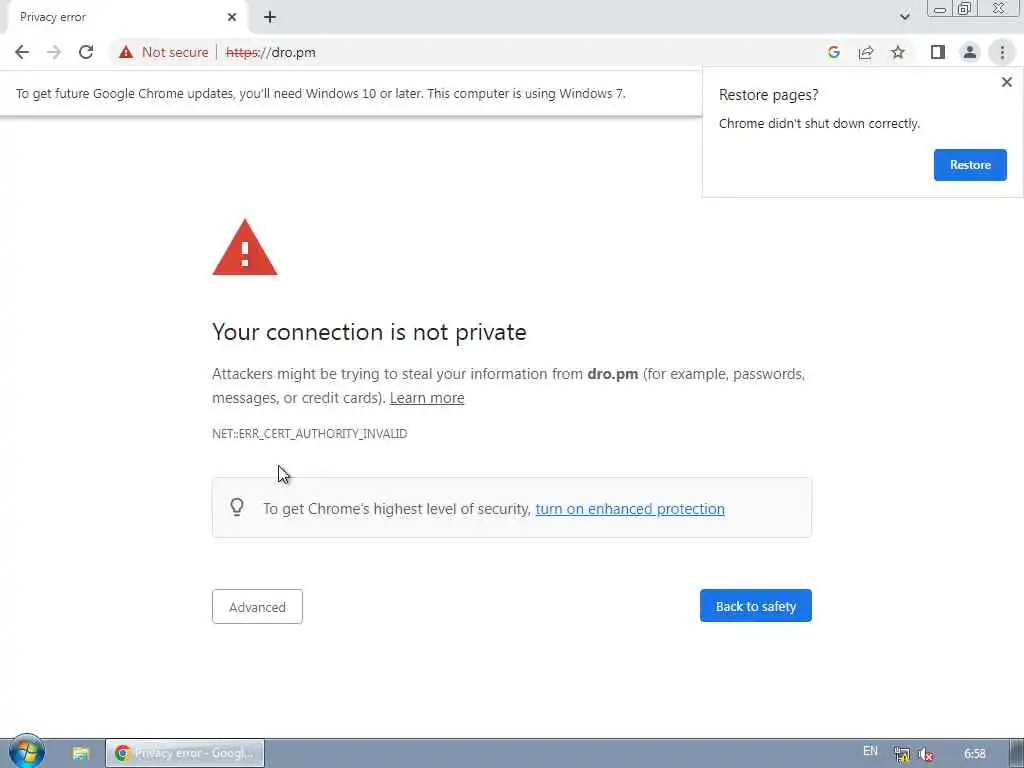Close the Privacy error tab
The width and height of the screenshot is (1024, 768).
click(x=232, y=17)
